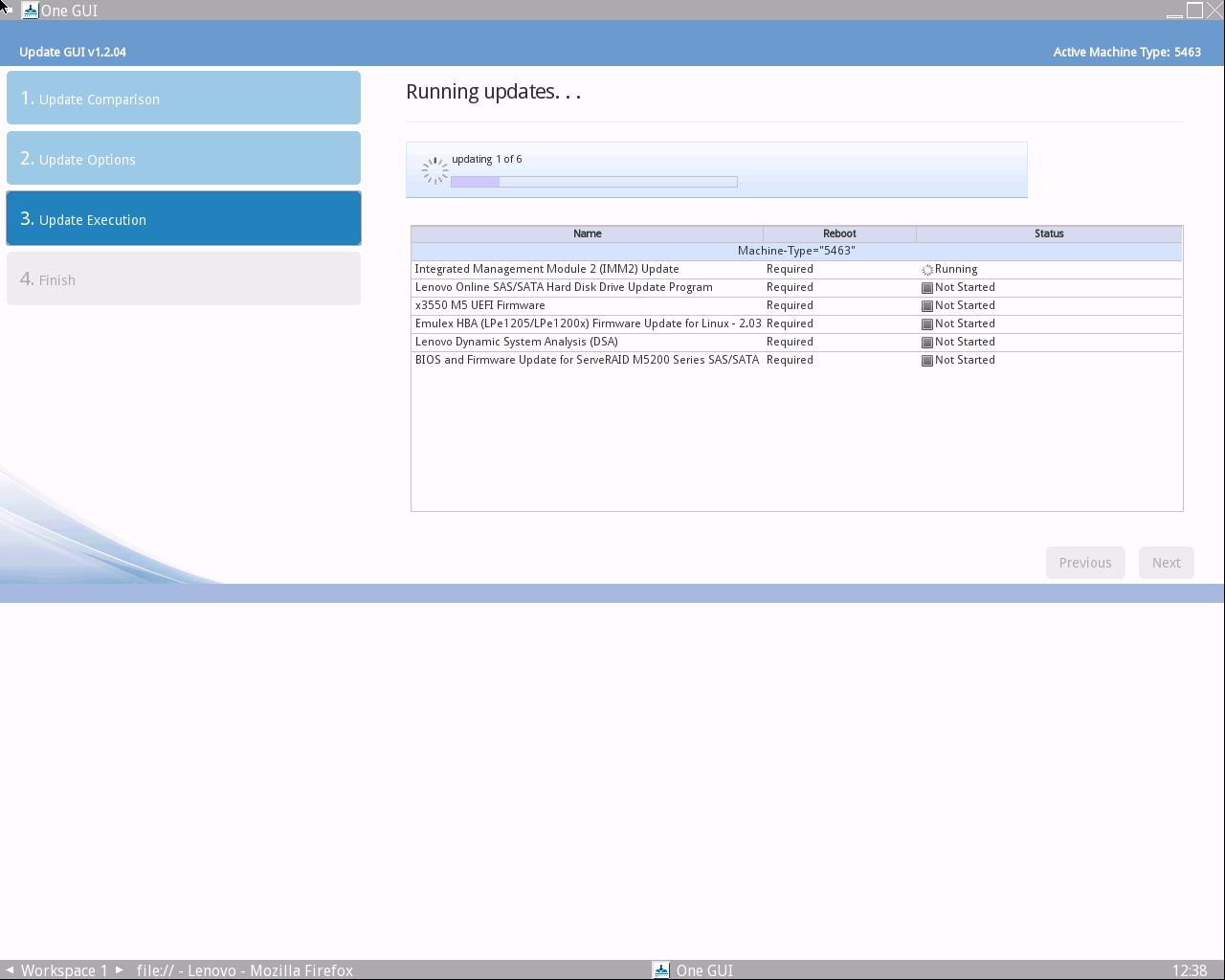Click the Active Machine Type: 5463 label

pyautogui.click(x=1126, y=52)
